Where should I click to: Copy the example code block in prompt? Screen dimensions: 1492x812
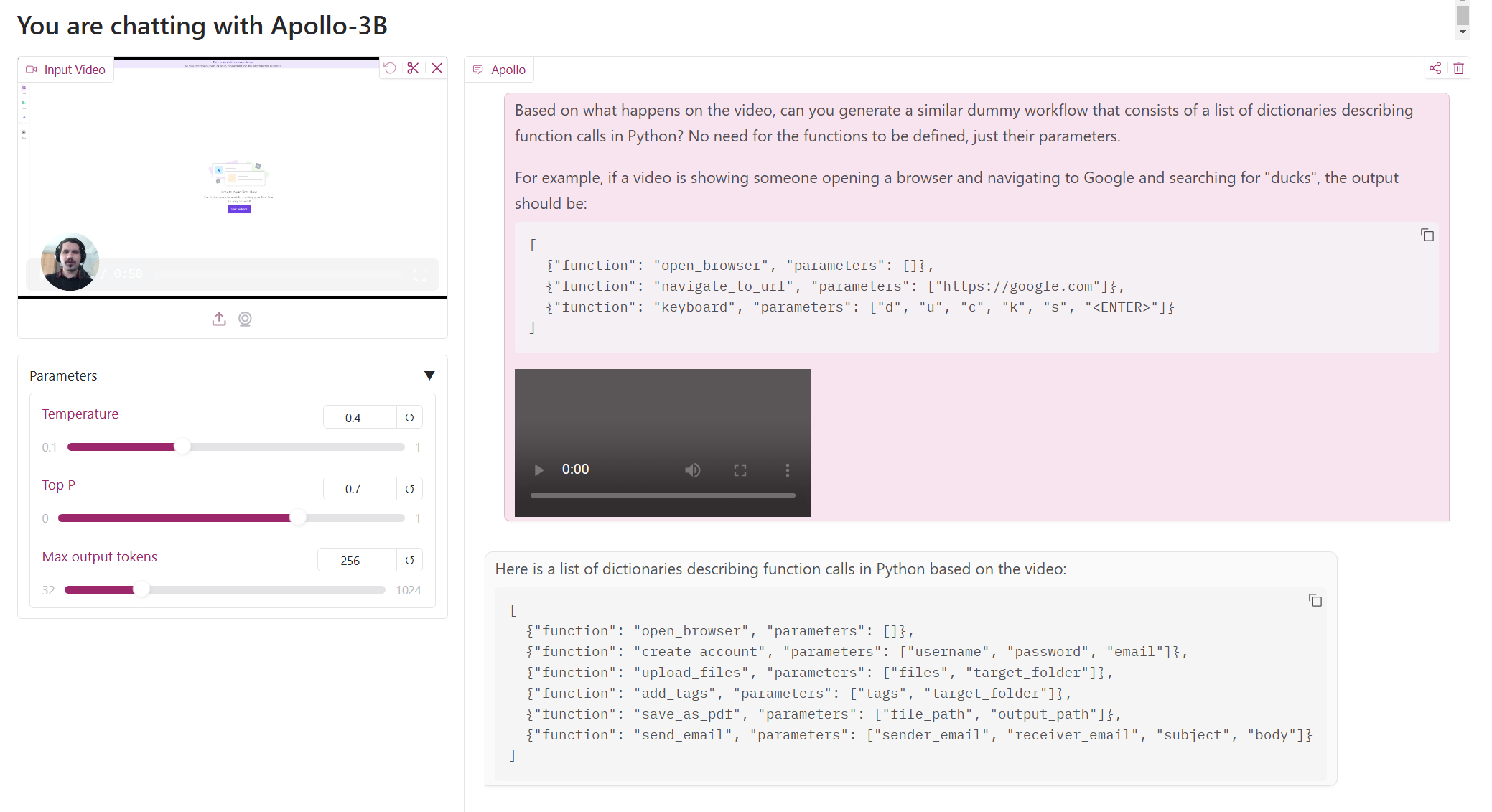[1427, 235]
